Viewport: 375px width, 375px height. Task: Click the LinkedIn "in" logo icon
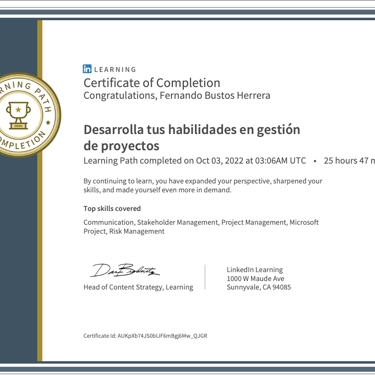87,69
